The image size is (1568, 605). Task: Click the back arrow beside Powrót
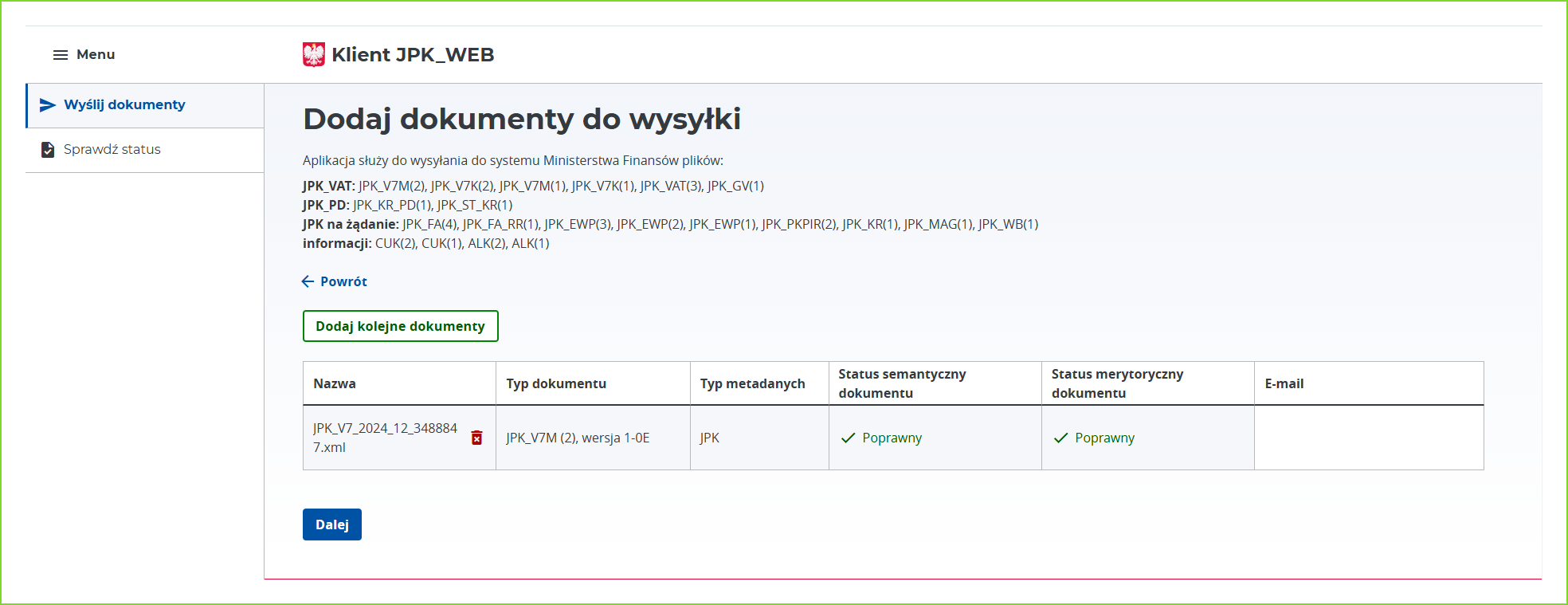[x=308, y=281]
